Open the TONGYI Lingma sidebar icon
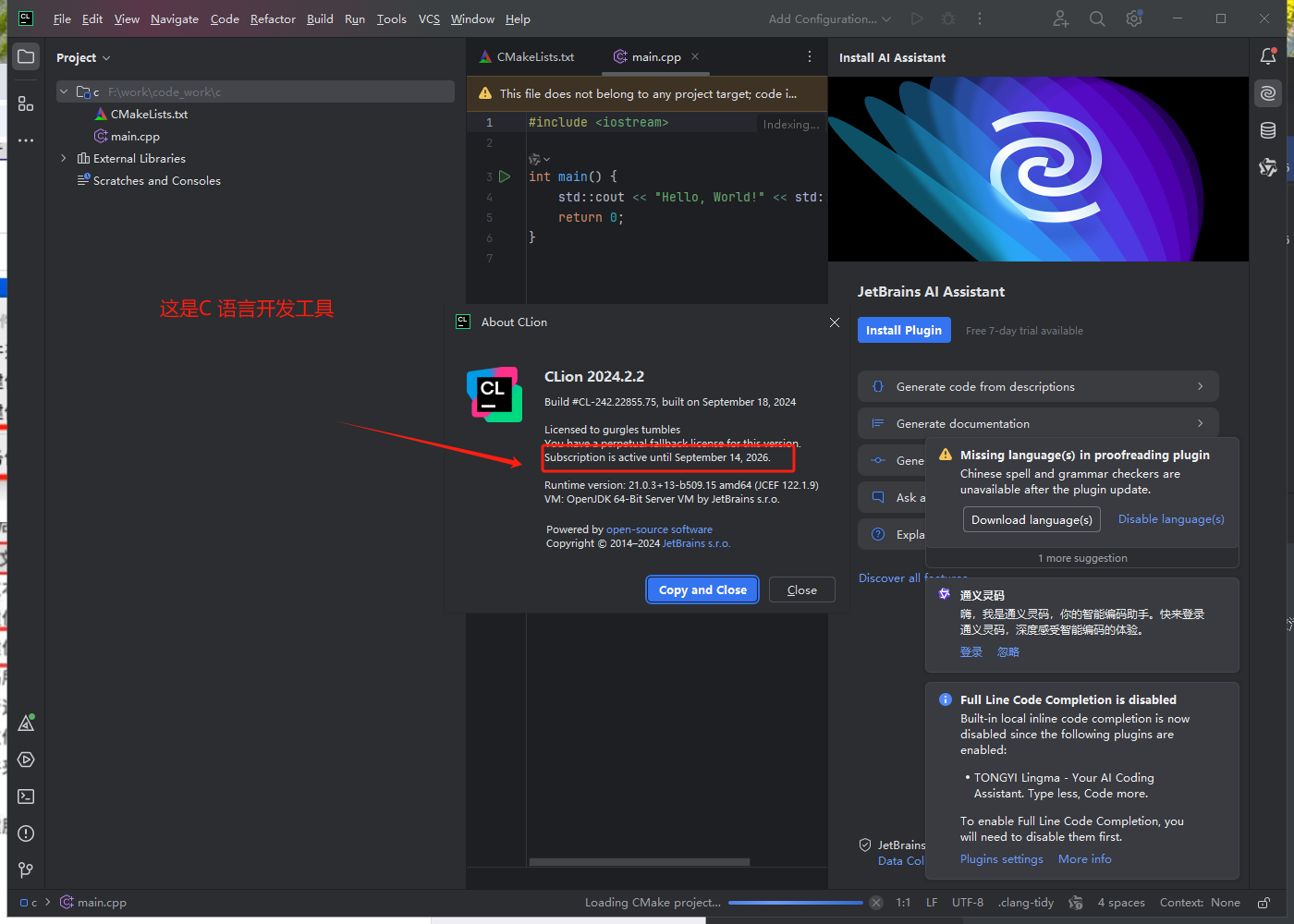1294x924 pixels. tap(1268, 167)
